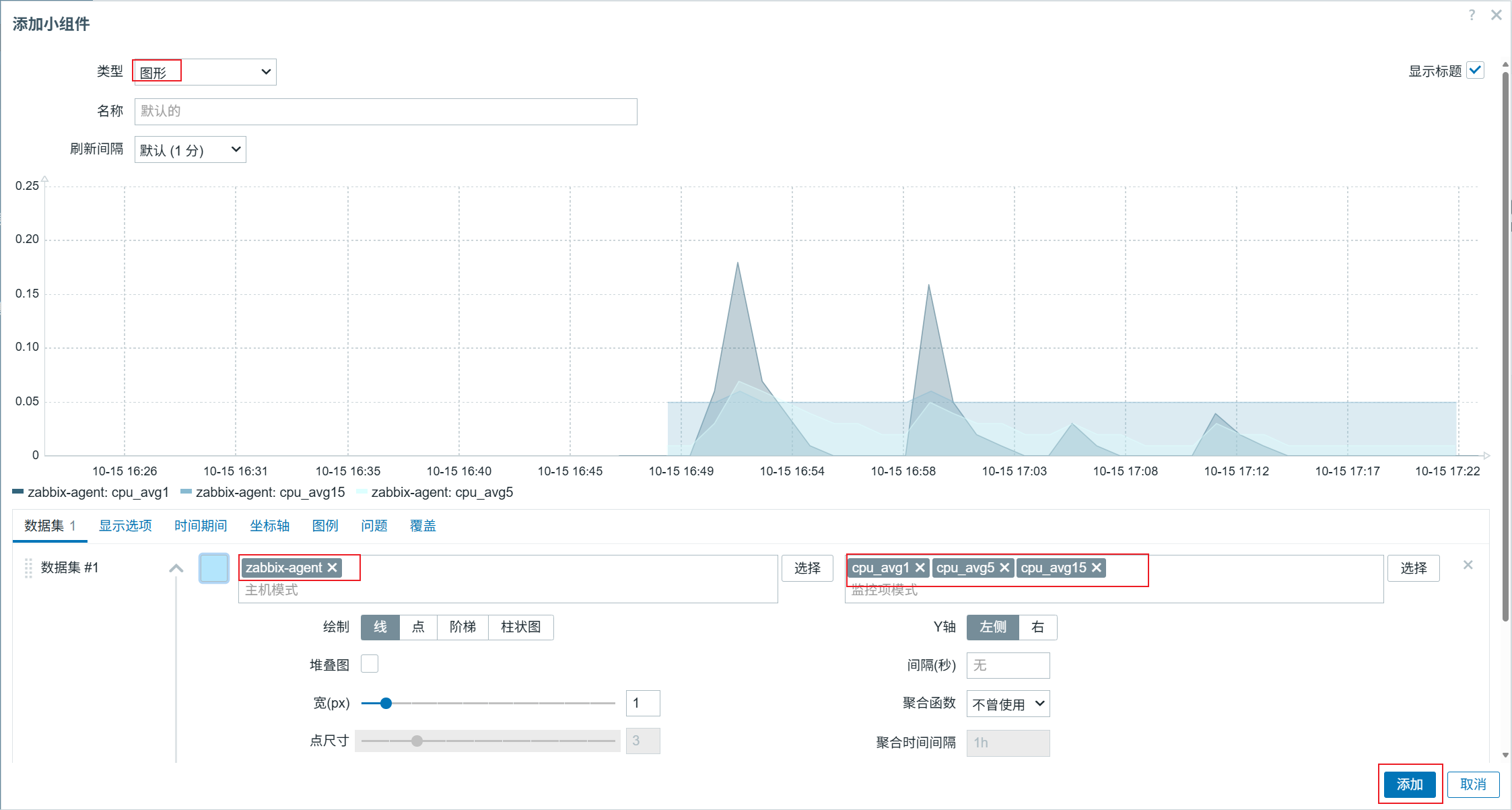Switch to the 坐标轴 tab

[269, 525]
